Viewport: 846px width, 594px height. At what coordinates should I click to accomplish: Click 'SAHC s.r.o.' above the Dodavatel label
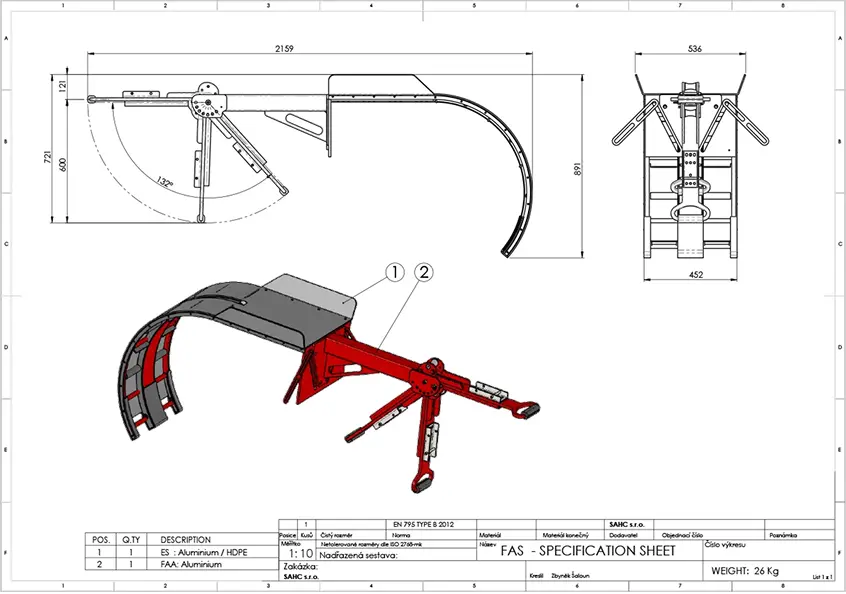point(627,524)
